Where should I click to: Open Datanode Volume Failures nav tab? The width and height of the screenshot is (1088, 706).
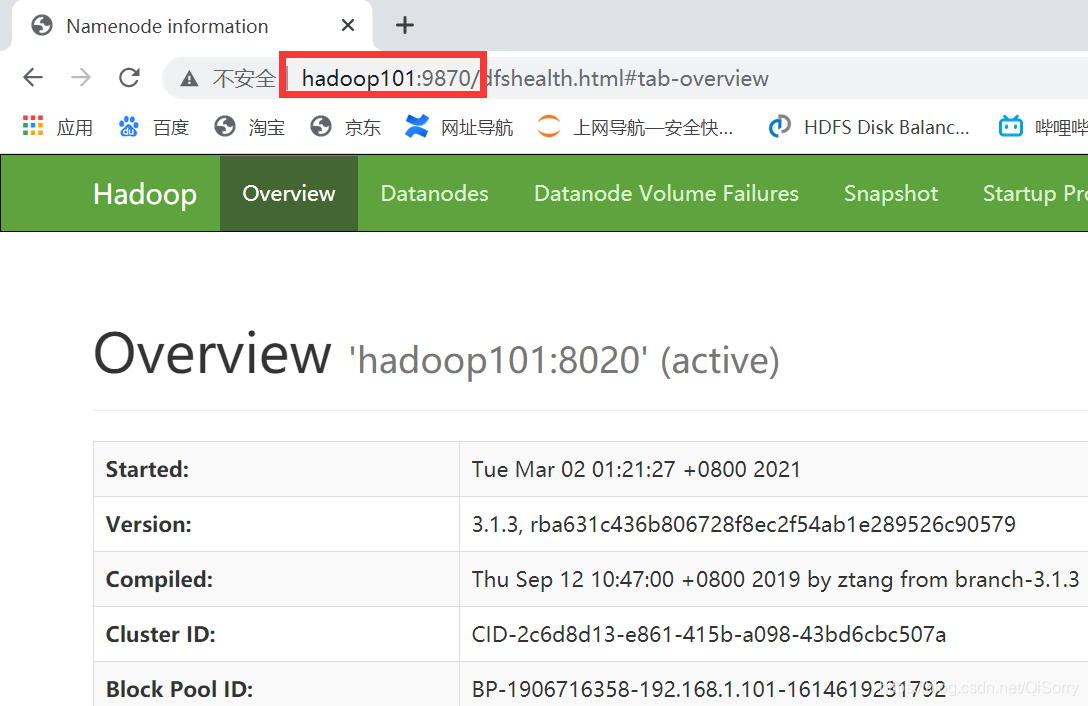click(x=666, y=193)
